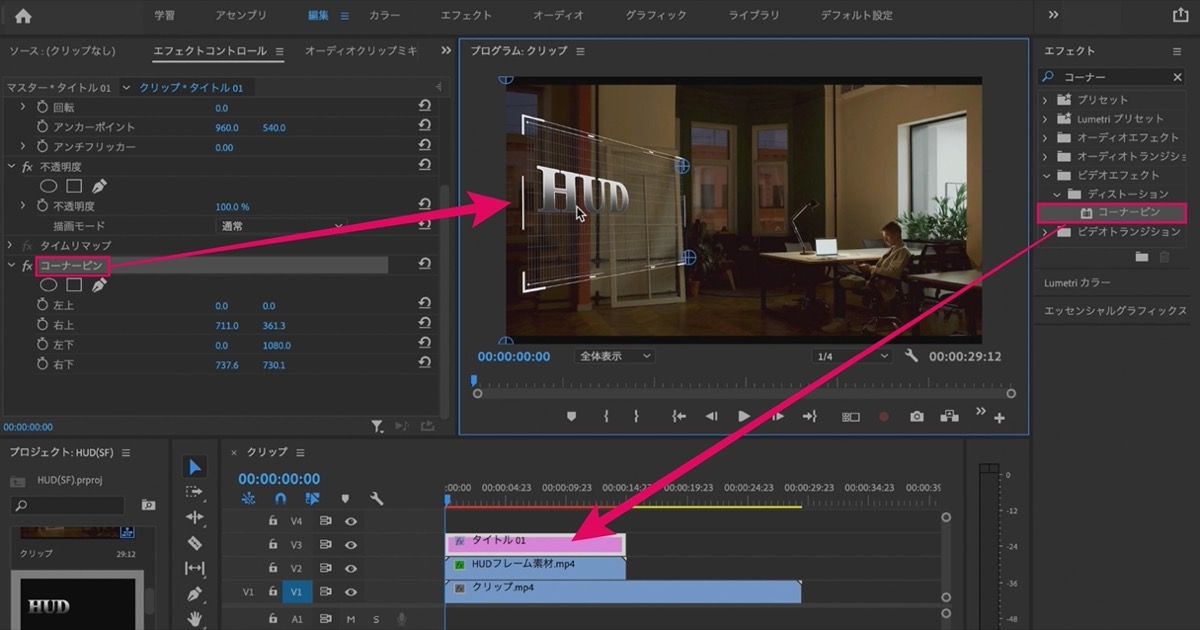This screenshot has width=1200, height=630.
Task: Open the 描画モード blend mode dropdown
Action: pos(281,226)
